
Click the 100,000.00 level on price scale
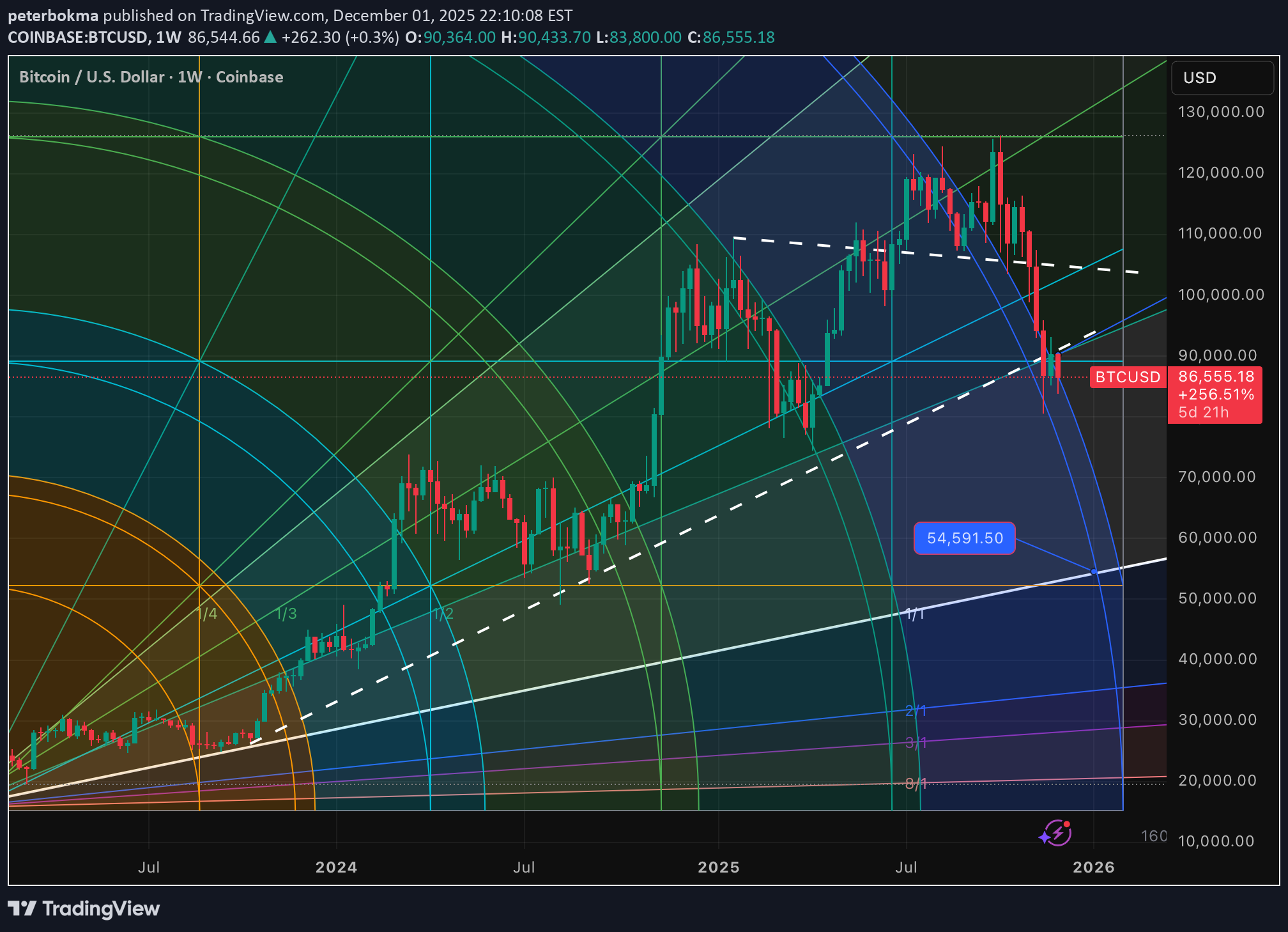(x=1220, y=295)
